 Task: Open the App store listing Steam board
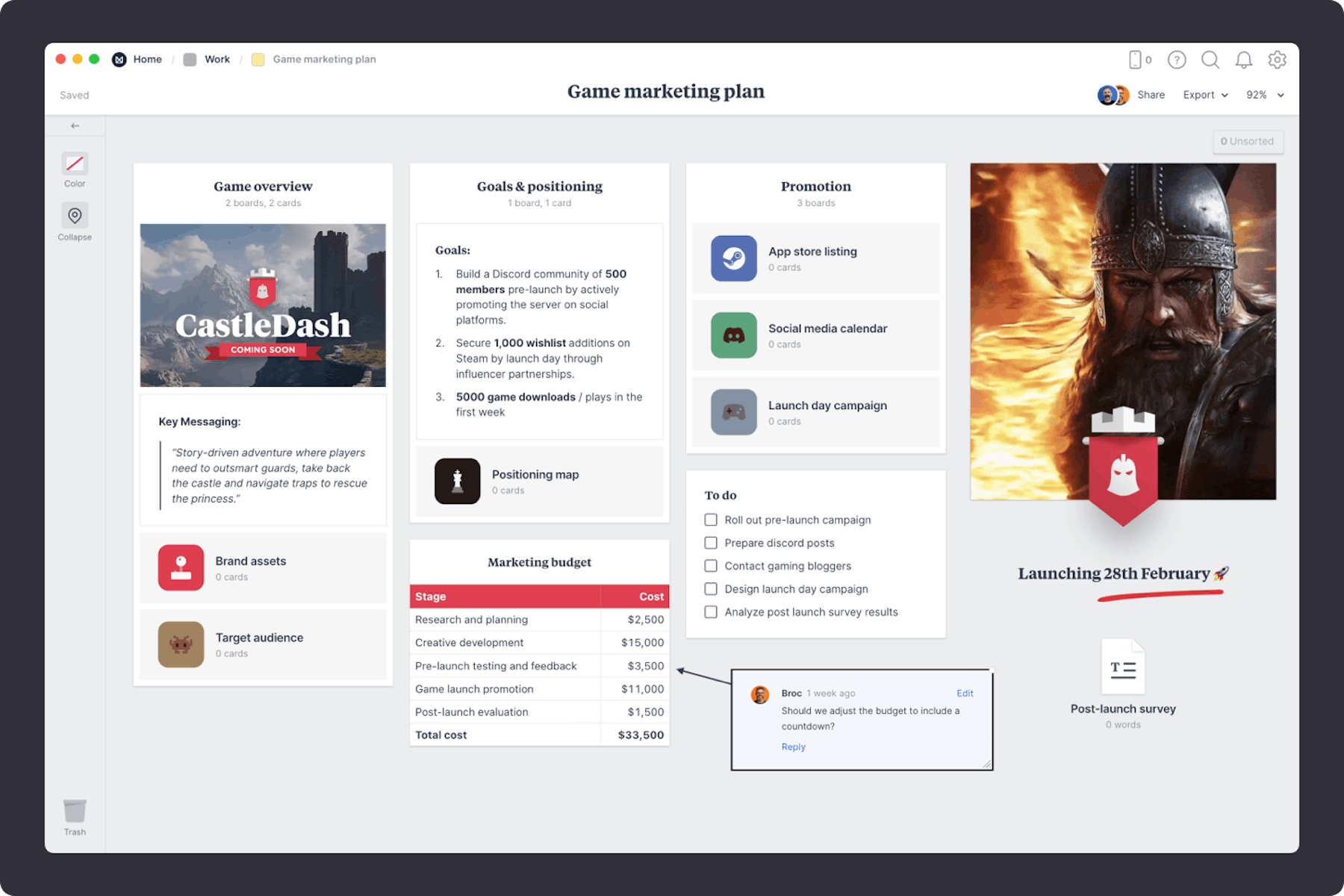pos(814,258)
